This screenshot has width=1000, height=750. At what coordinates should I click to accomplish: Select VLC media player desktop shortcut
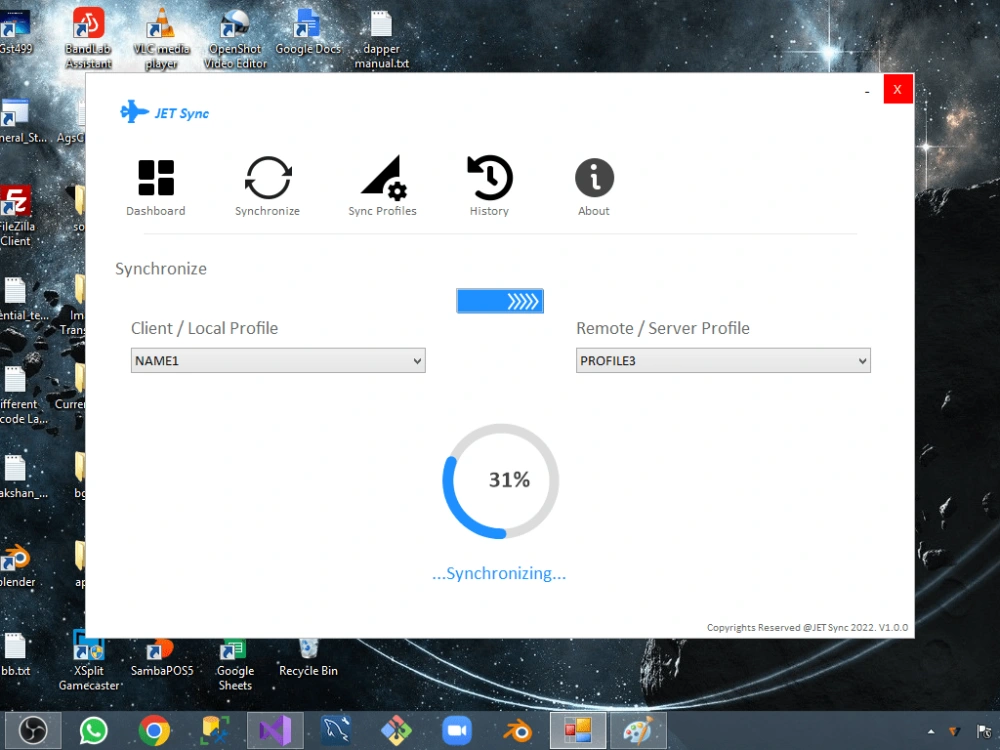(161, 38)
